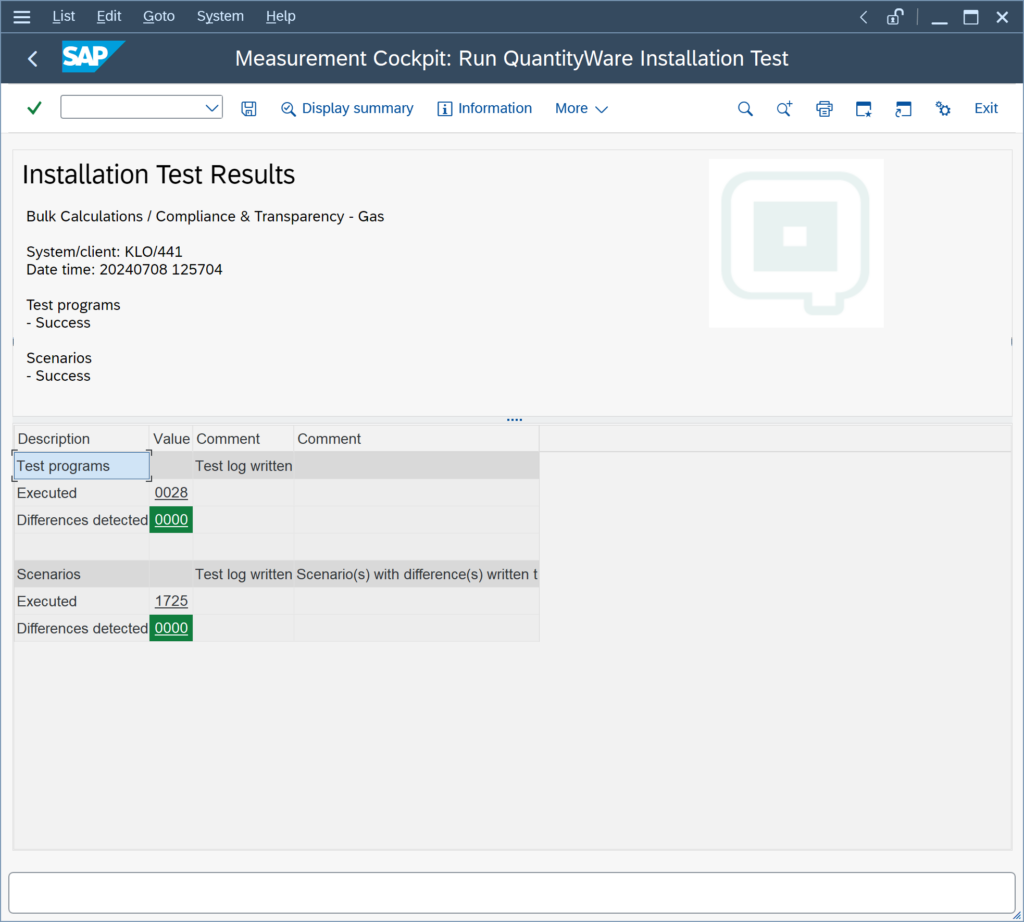Image resolution: width=1024 pixels, height=922 pixels.
Task: Click the System/client: KLO/441 text
Action: pos(104,252)
